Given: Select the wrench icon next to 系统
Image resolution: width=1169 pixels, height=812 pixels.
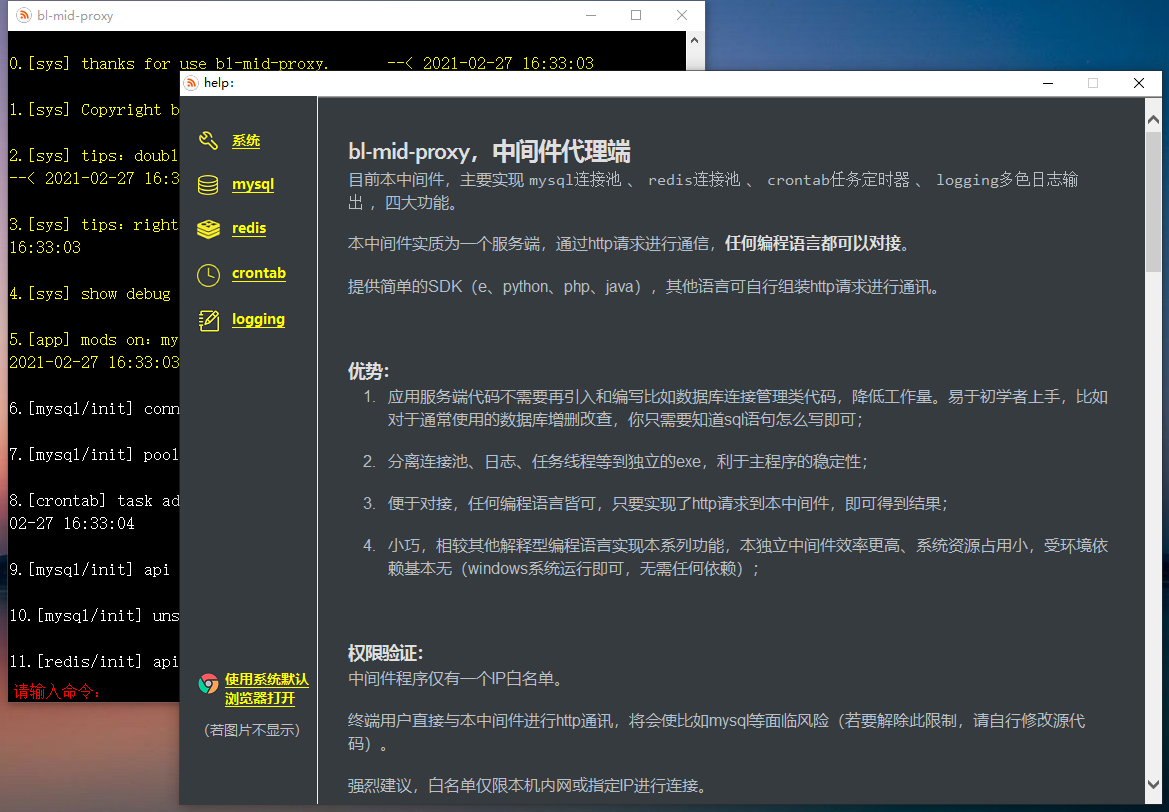Looking at the screenshot, I should [x=210, y=140].
